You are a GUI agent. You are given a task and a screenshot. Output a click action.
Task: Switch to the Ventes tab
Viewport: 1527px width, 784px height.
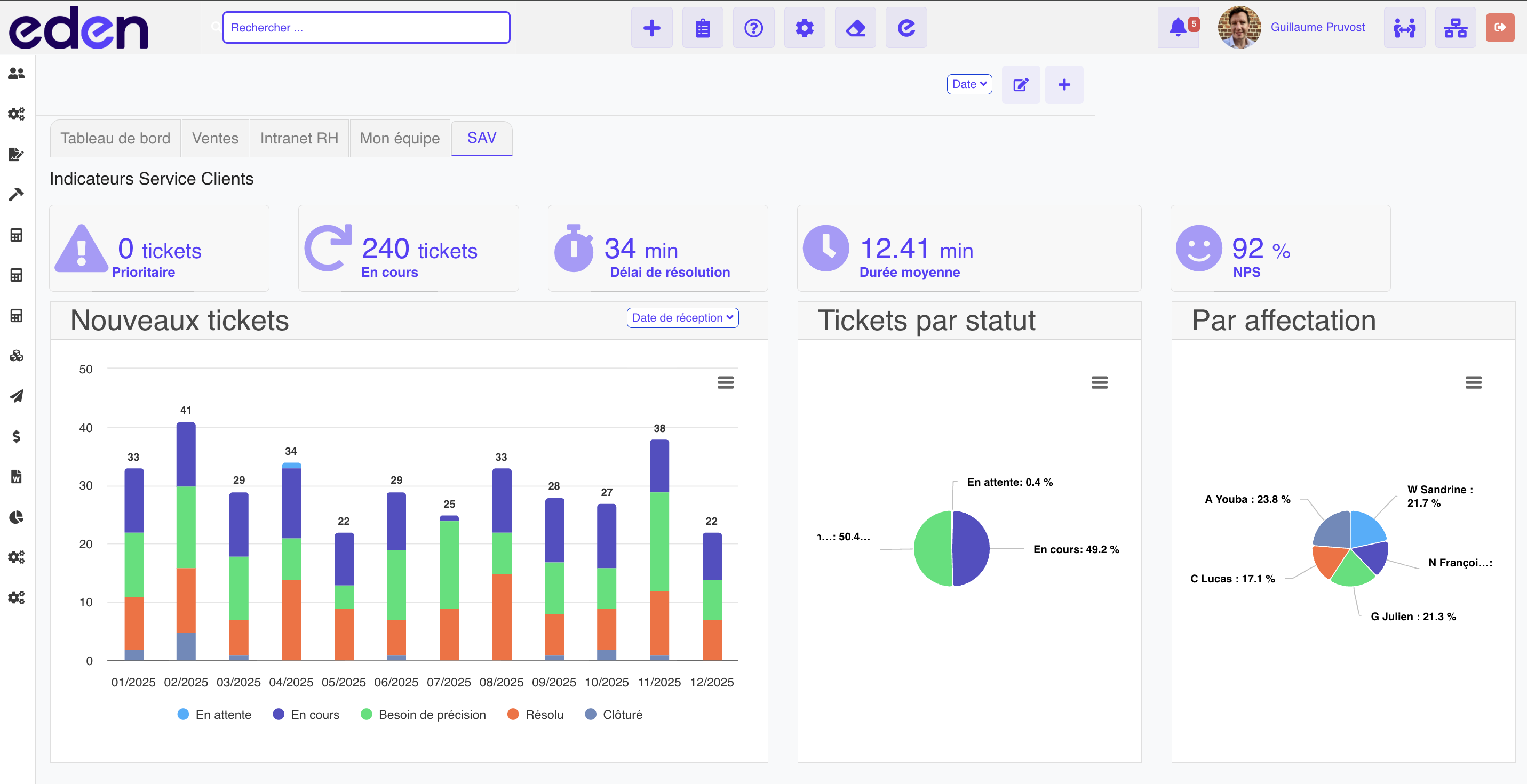click(215, 139)
